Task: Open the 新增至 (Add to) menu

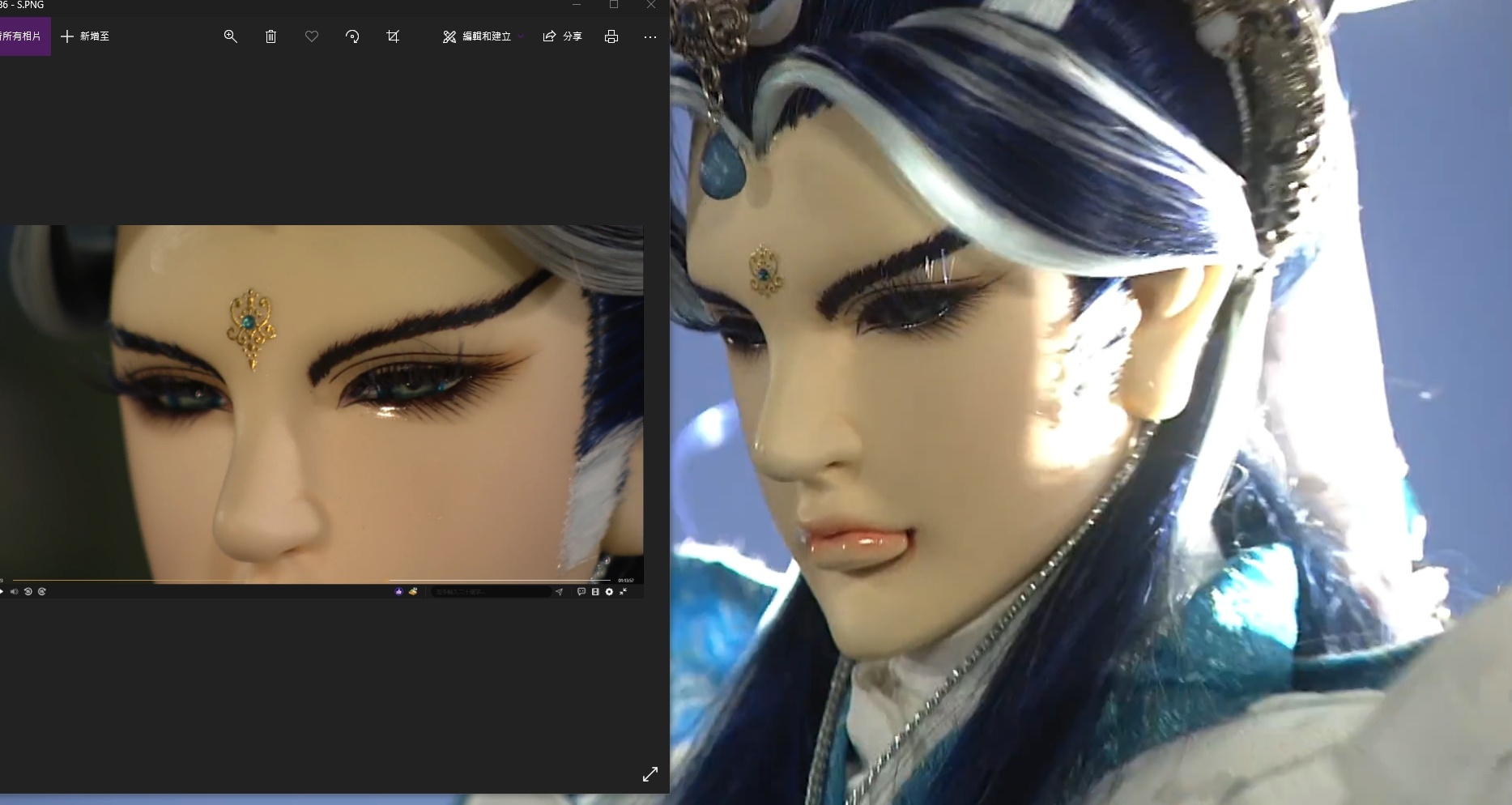Action: [85, 36]
